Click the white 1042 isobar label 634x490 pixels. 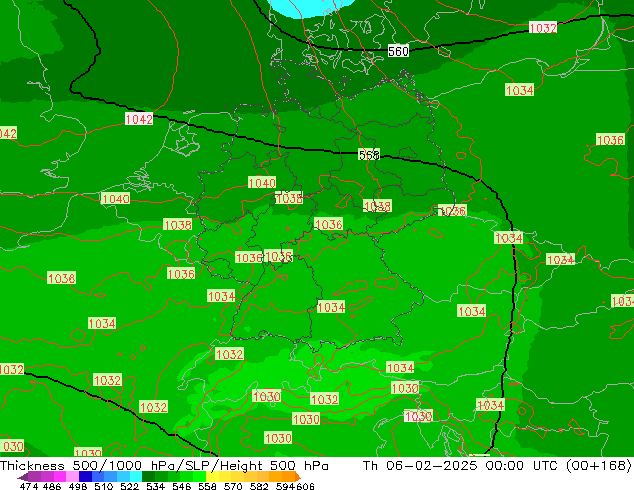pos(139,119)
